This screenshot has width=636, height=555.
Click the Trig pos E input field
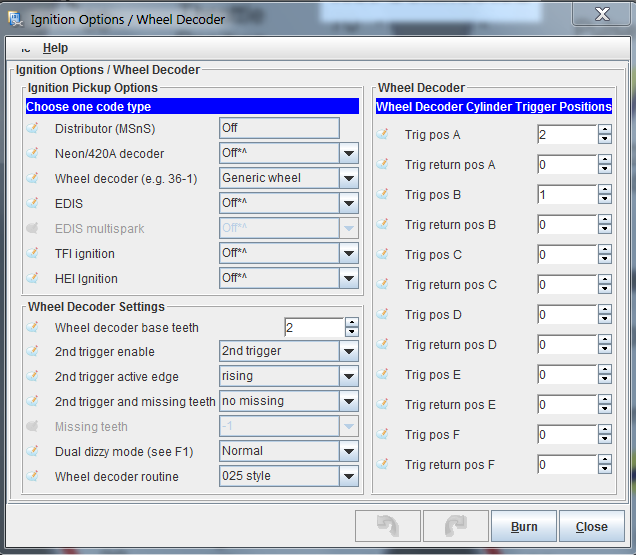(567, 374)
